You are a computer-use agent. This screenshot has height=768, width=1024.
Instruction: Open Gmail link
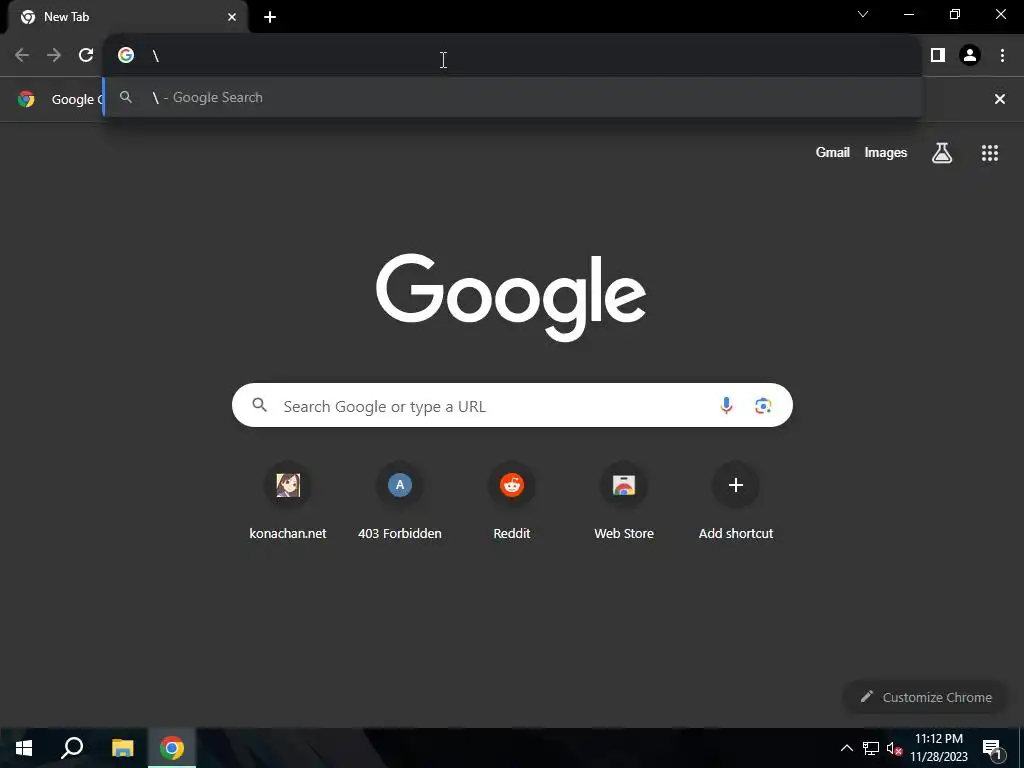(x=833, y=152)
